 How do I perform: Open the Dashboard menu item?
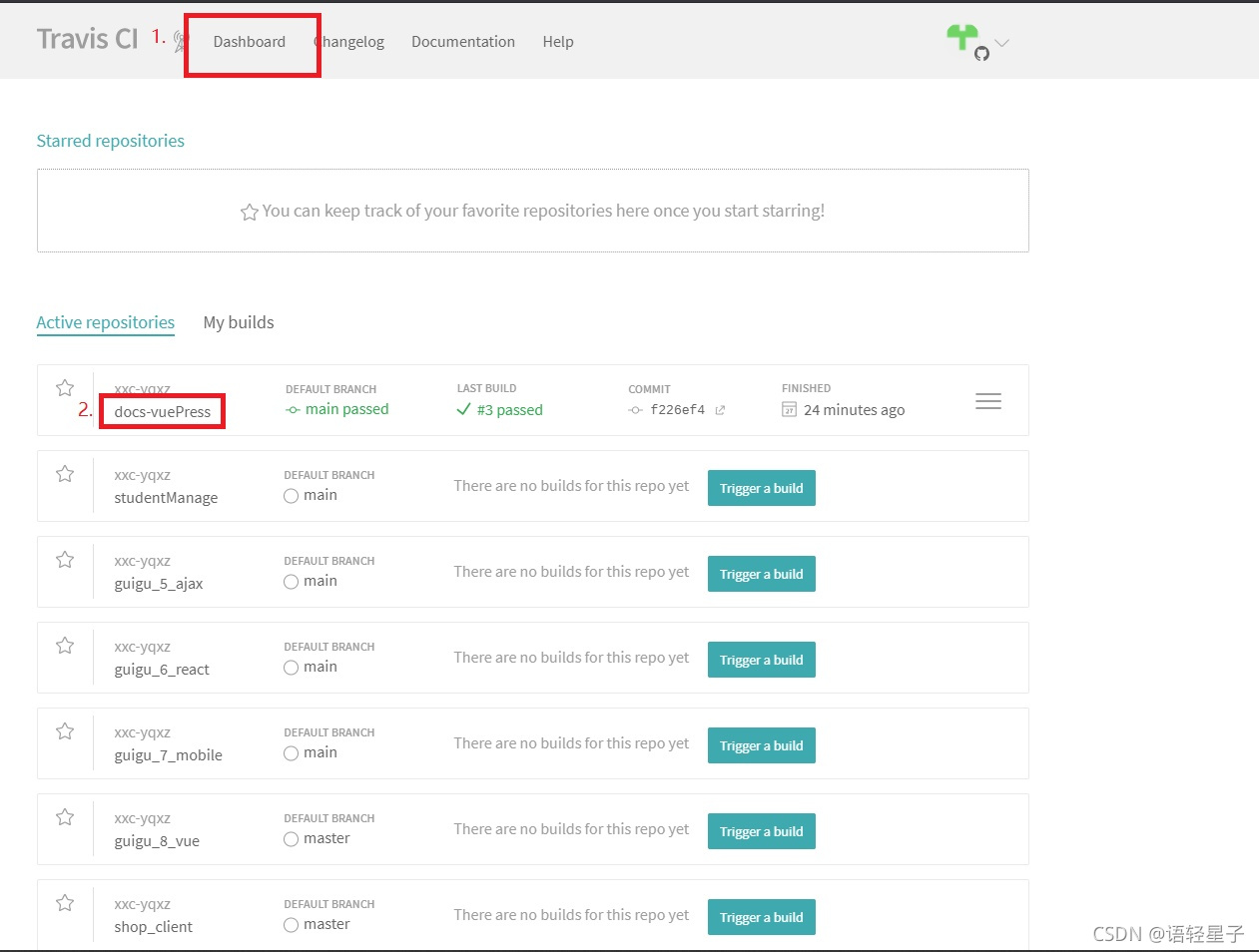click(250, 42)
